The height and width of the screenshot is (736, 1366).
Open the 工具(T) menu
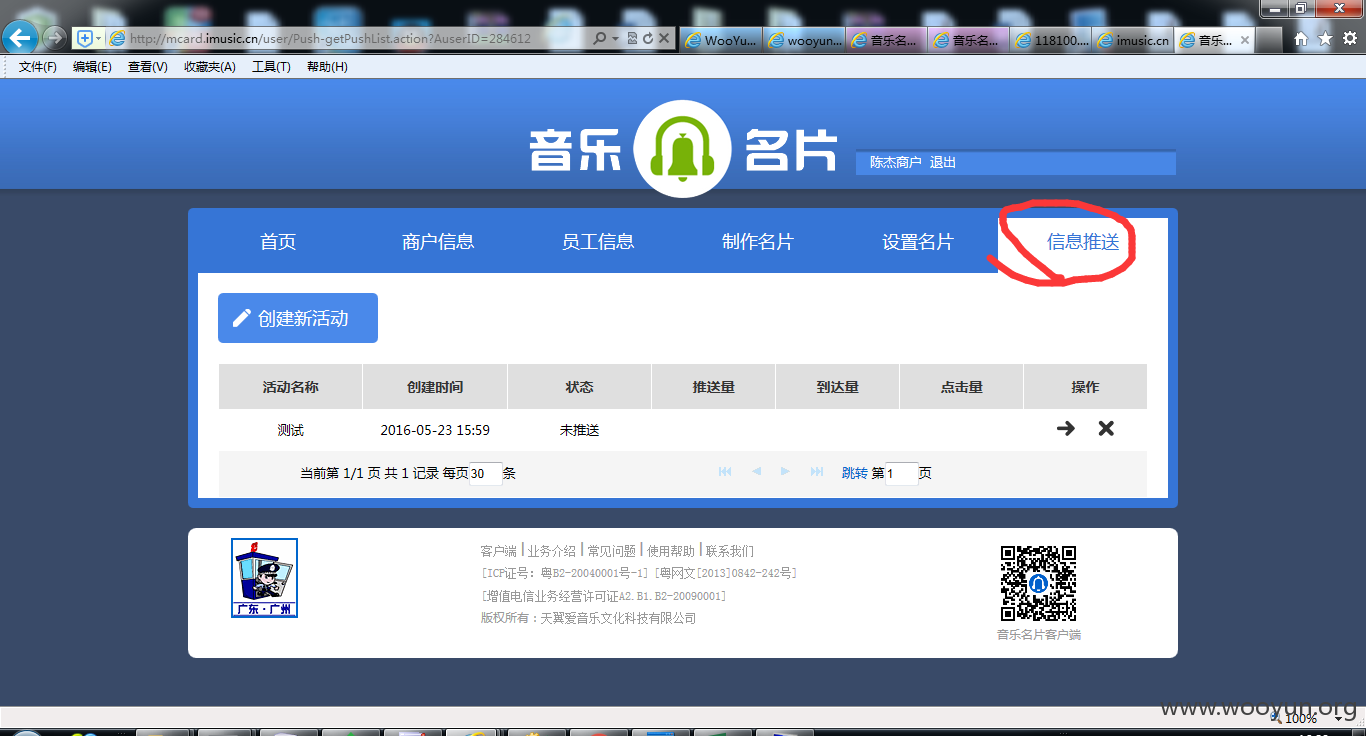271,67
